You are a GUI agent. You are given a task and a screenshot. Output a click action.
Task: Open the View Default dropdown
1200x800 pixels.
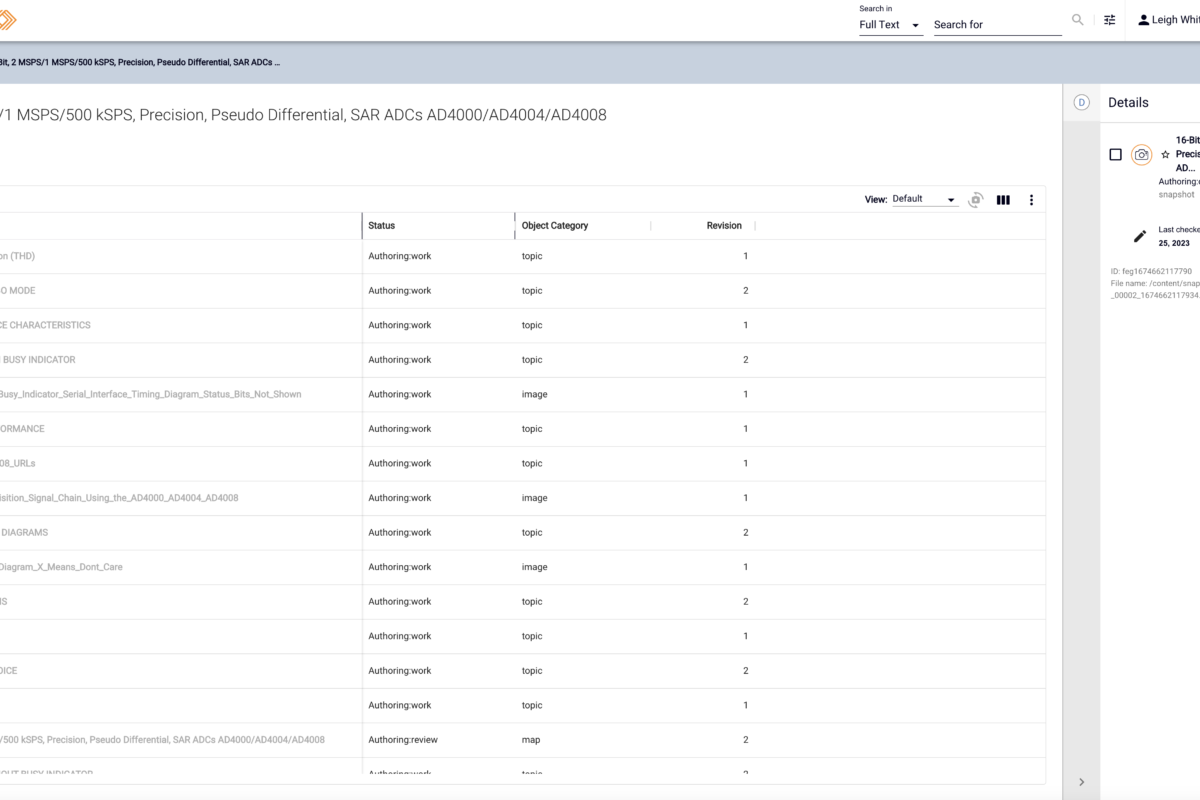tap(924, 199)
